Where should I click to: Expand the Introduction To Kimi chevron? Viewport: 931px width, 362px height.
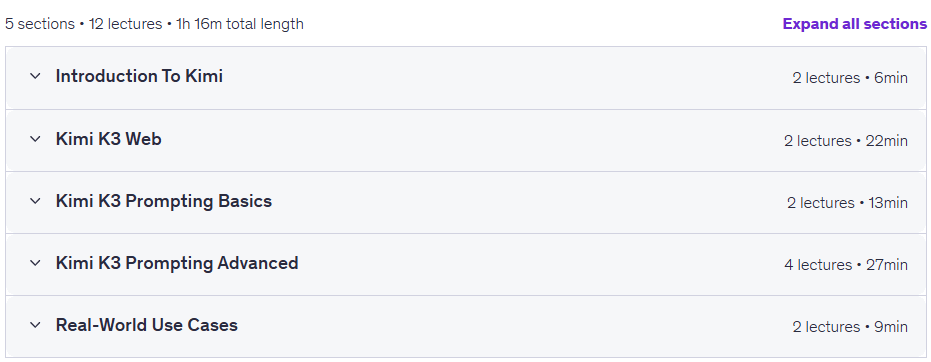35,77
